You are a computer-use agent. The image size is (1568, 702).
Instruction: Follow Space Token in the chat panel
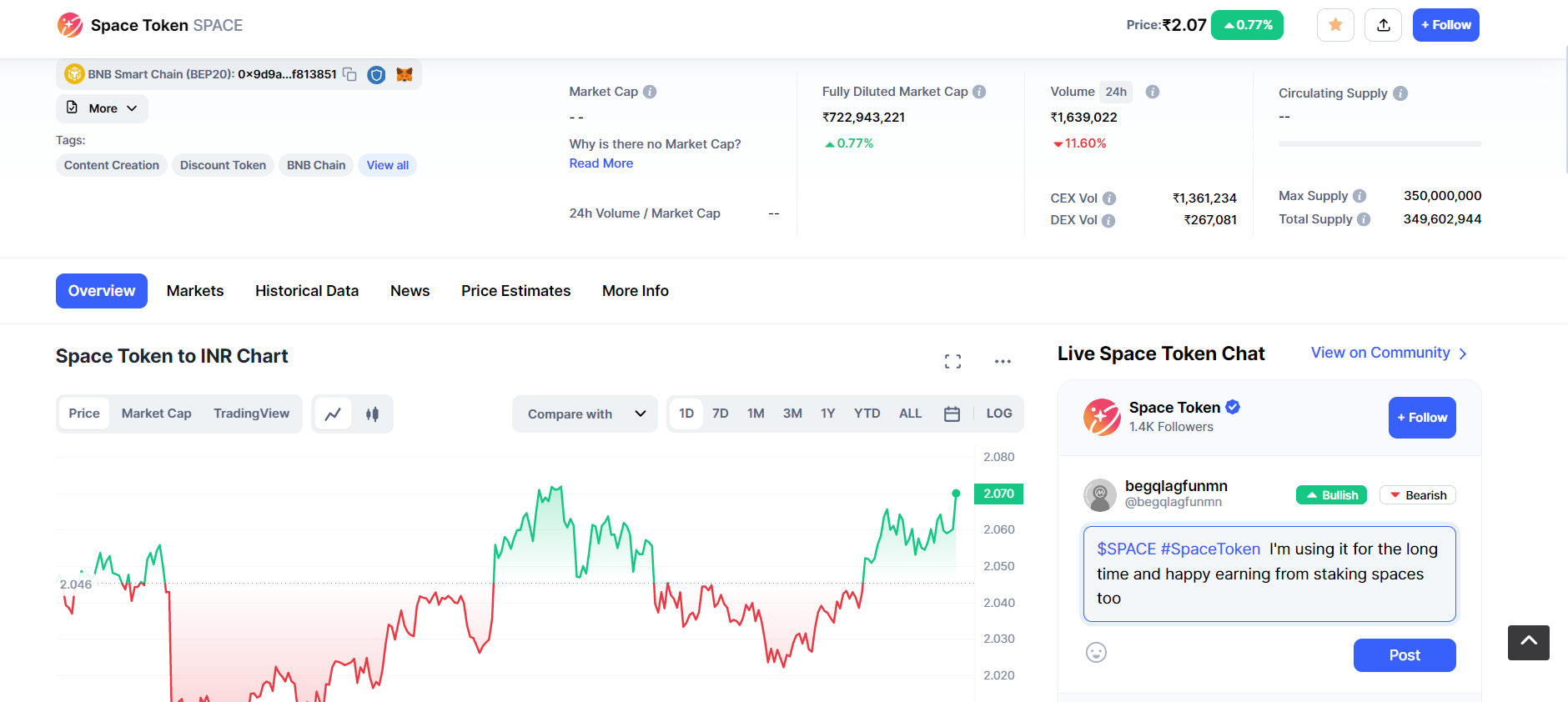(x=1422, y=418)
